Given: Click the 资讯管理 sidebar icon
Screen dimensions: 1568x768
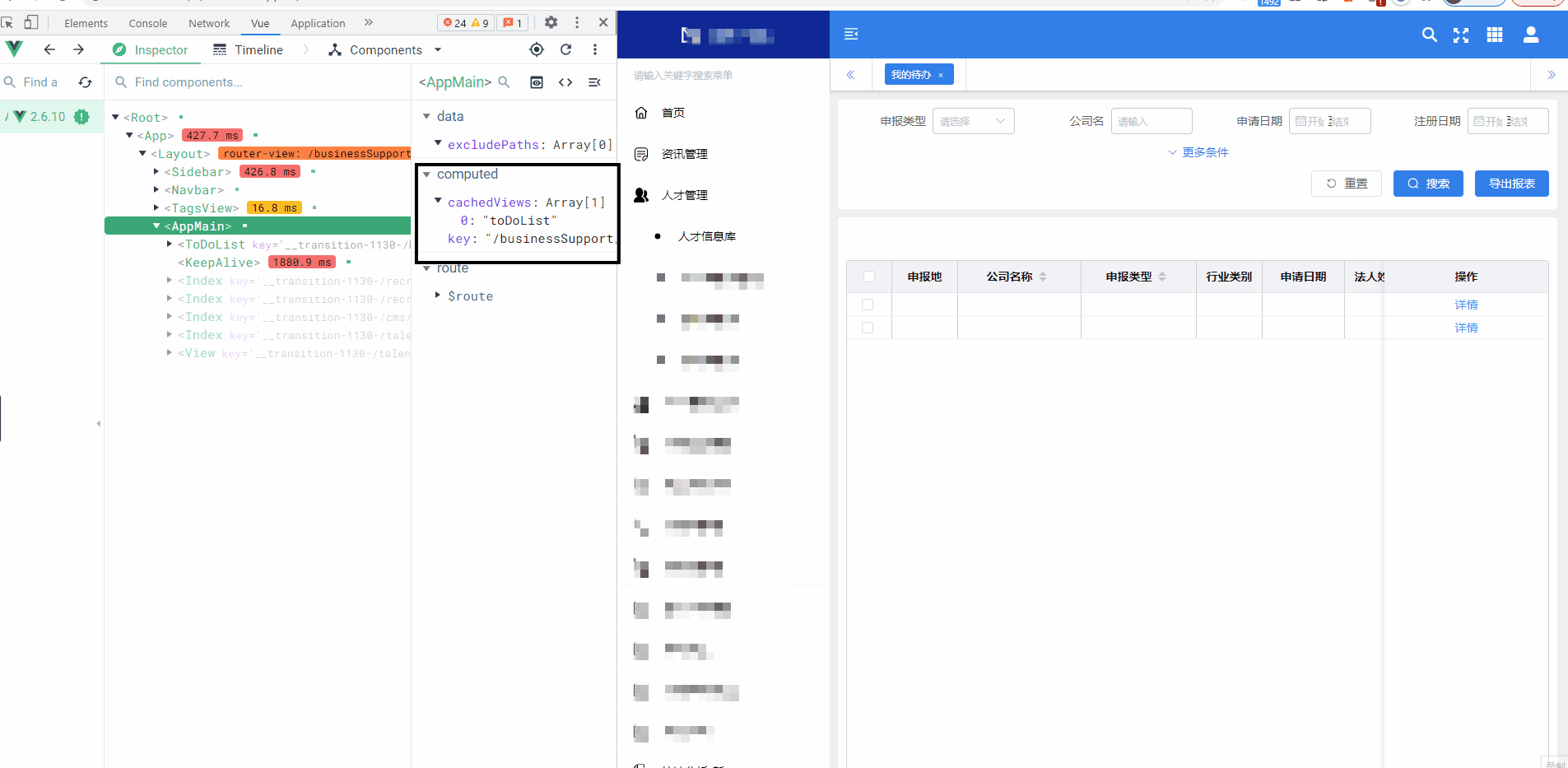Looking at the screenshot, I should 641,154.
